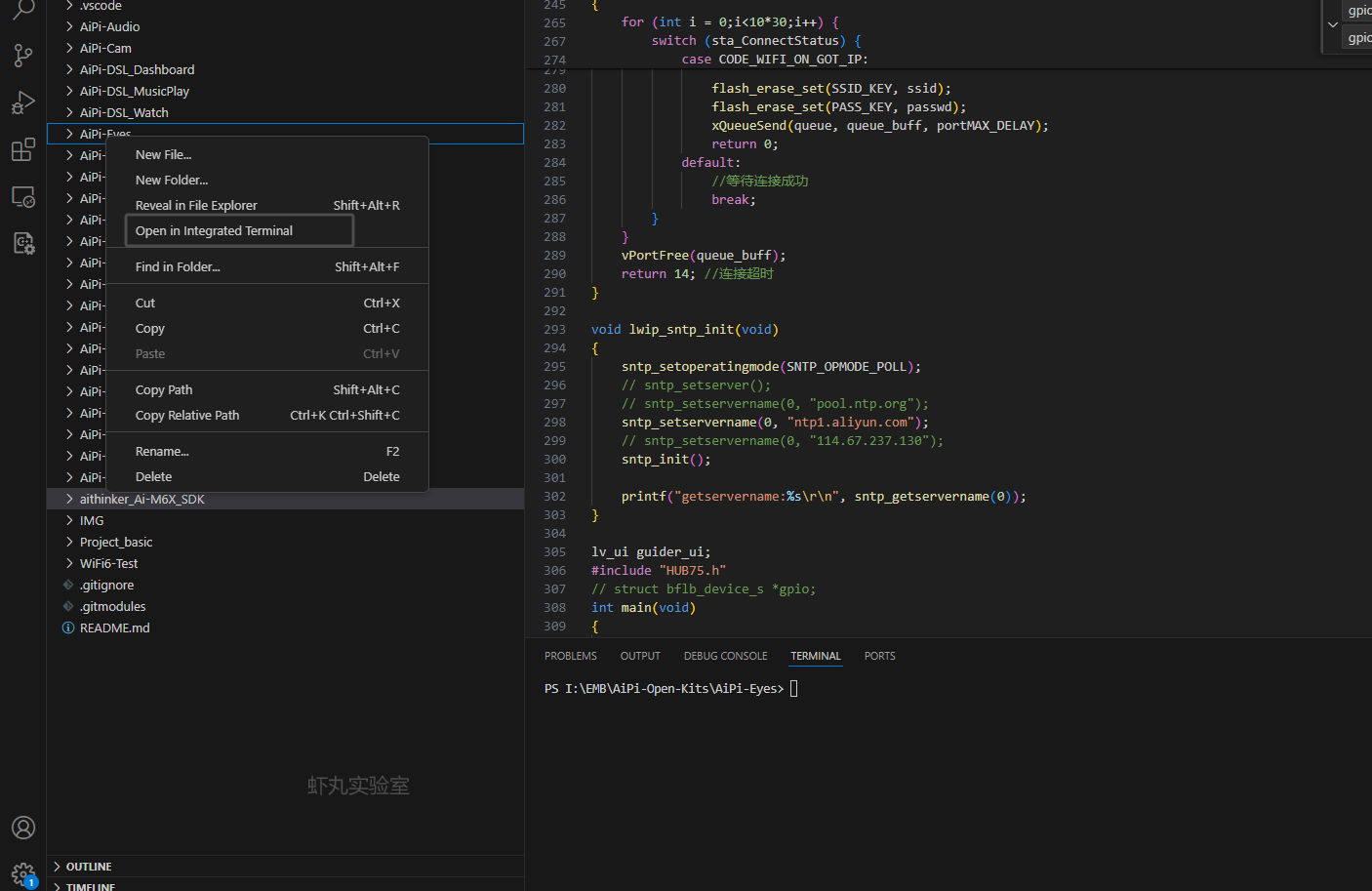This screenshot has width=1372, height=891.
Task: Select Find in Folder... menu entry
Action: tap(267, 266)
